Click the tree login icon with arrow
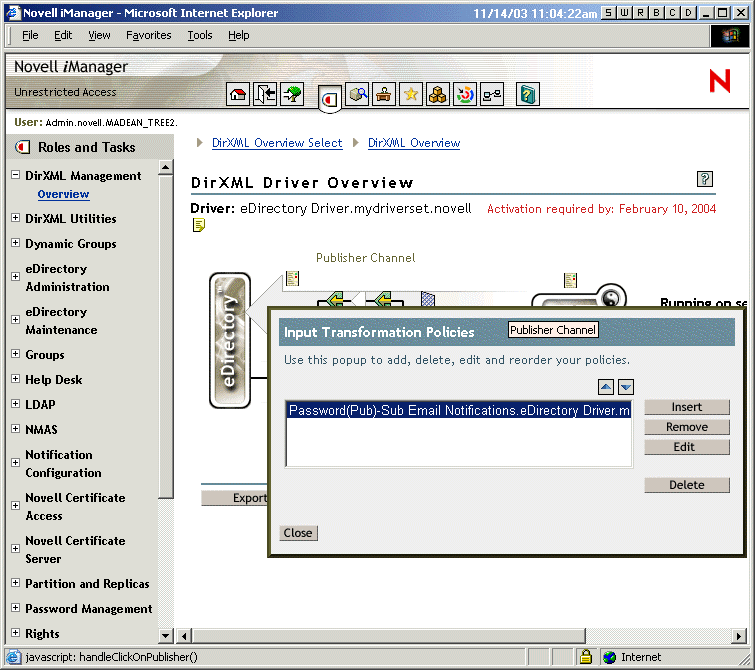 click(292, 94)
